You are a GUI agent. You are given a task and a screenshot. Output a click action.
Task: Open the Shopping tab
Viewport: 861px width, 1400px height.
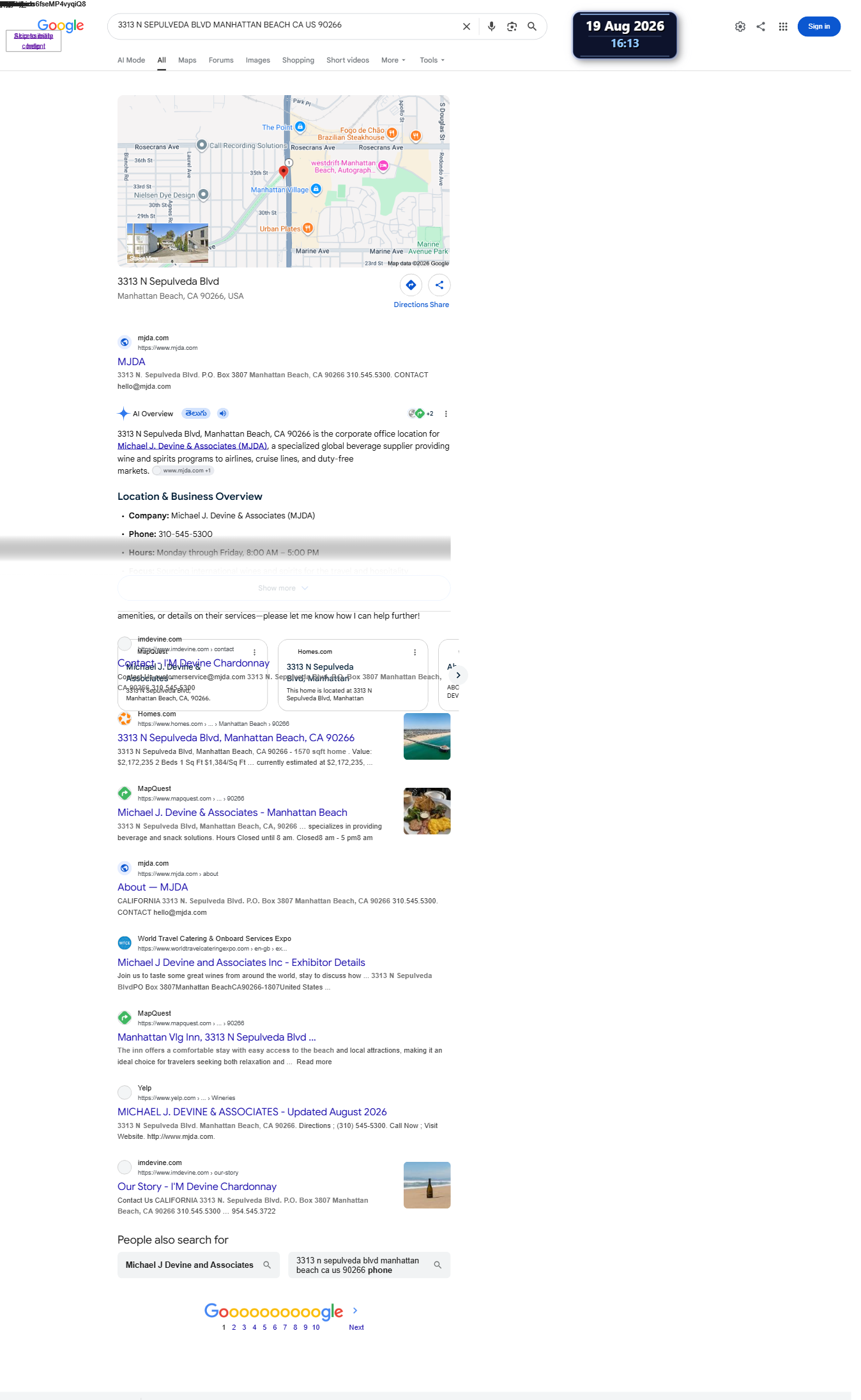click(298, 60)
